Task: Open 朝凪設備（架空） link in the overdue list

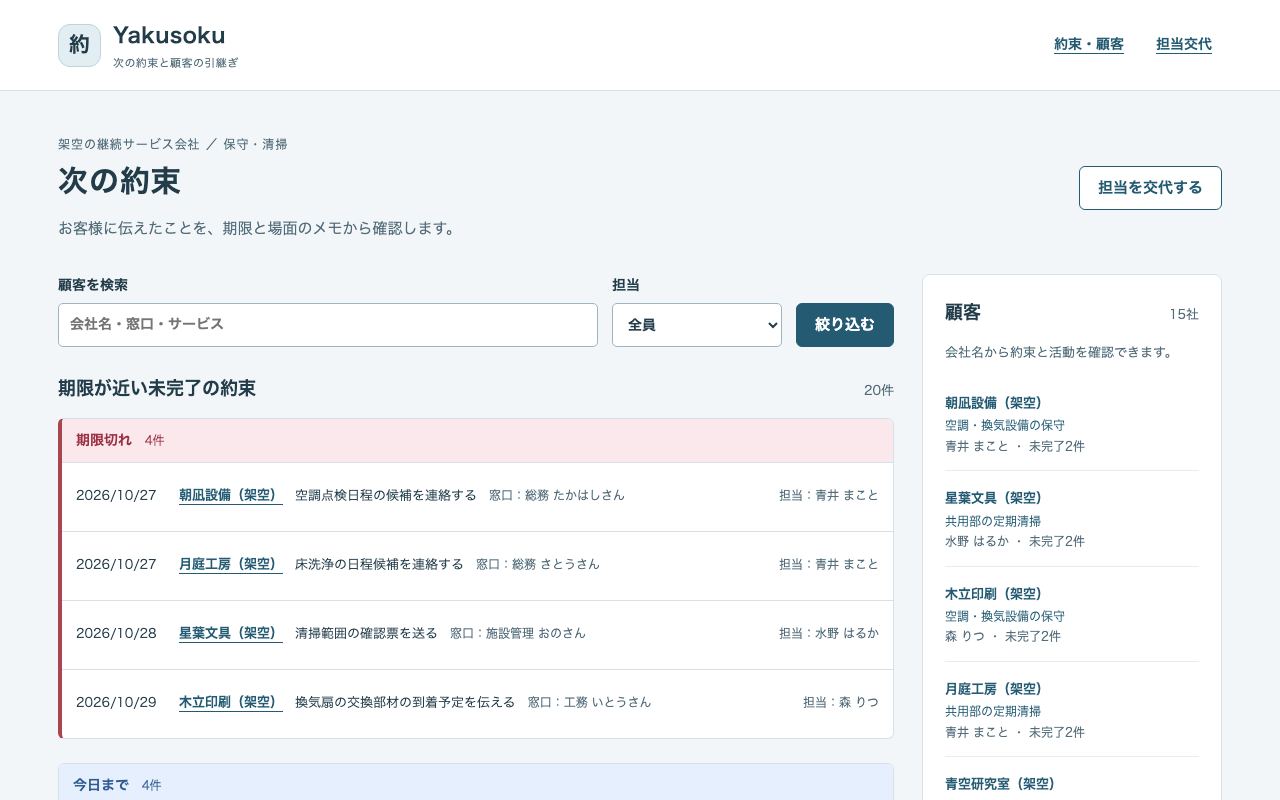Action: pyautogui.click(x=231, y=495)
